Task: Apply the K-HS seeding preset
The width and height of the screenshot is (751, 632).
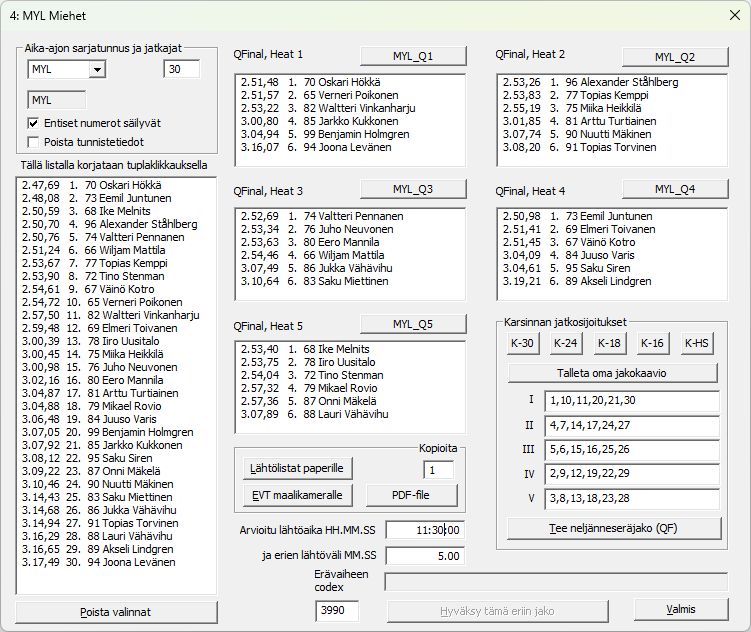Action: point(697,343)
